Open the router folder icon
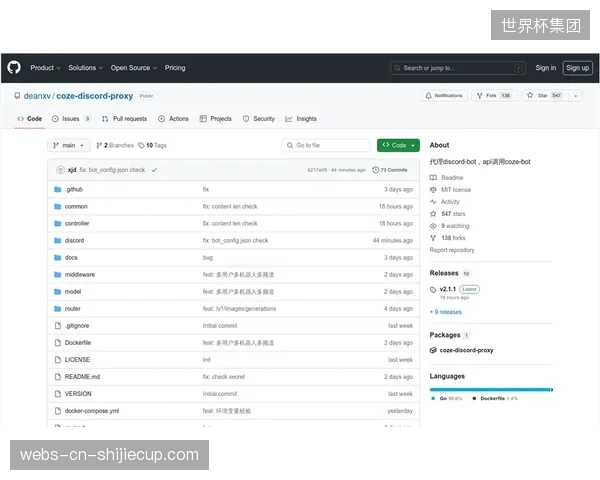 point(58,309)
